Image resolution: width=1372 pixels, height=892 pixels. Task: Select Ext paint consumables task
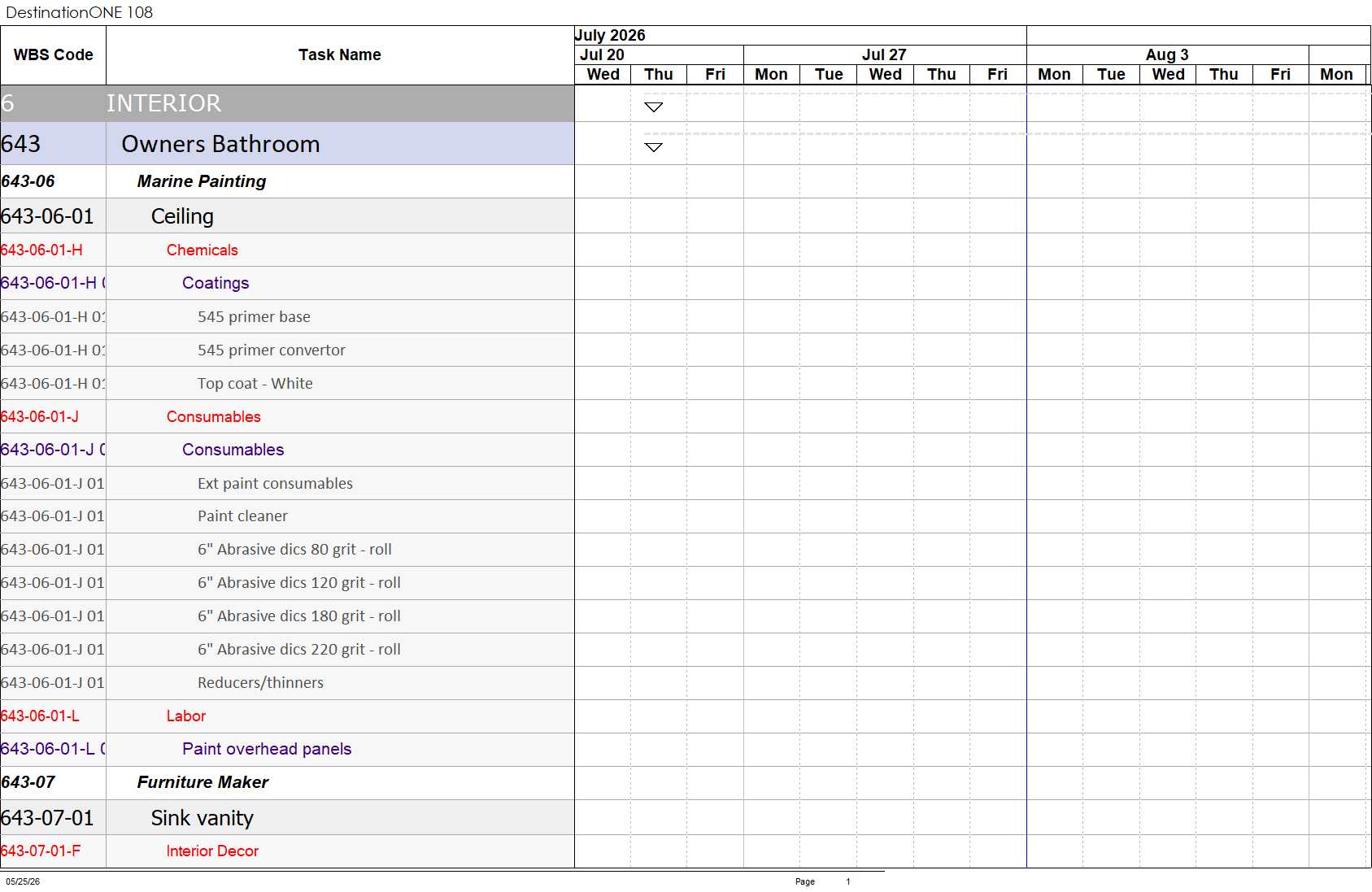pos(287,483)
